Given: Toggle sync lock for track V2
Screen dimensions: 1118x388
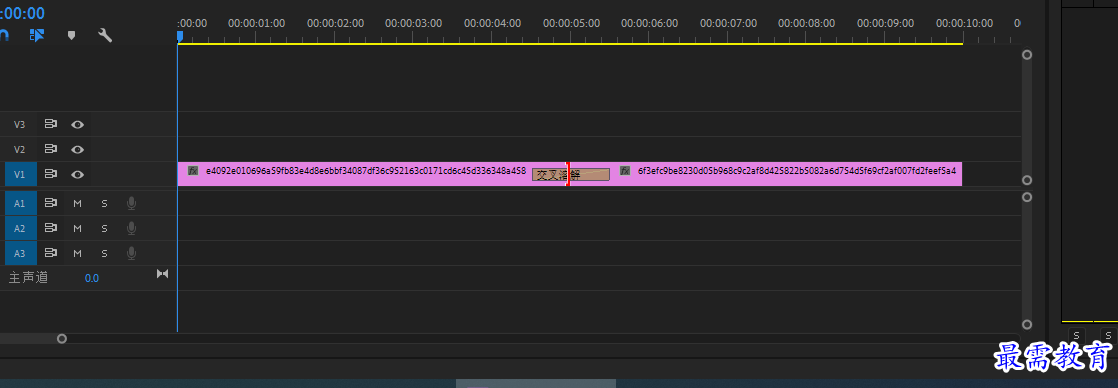Looking at the screenshot, I should [x=51, y=149].
